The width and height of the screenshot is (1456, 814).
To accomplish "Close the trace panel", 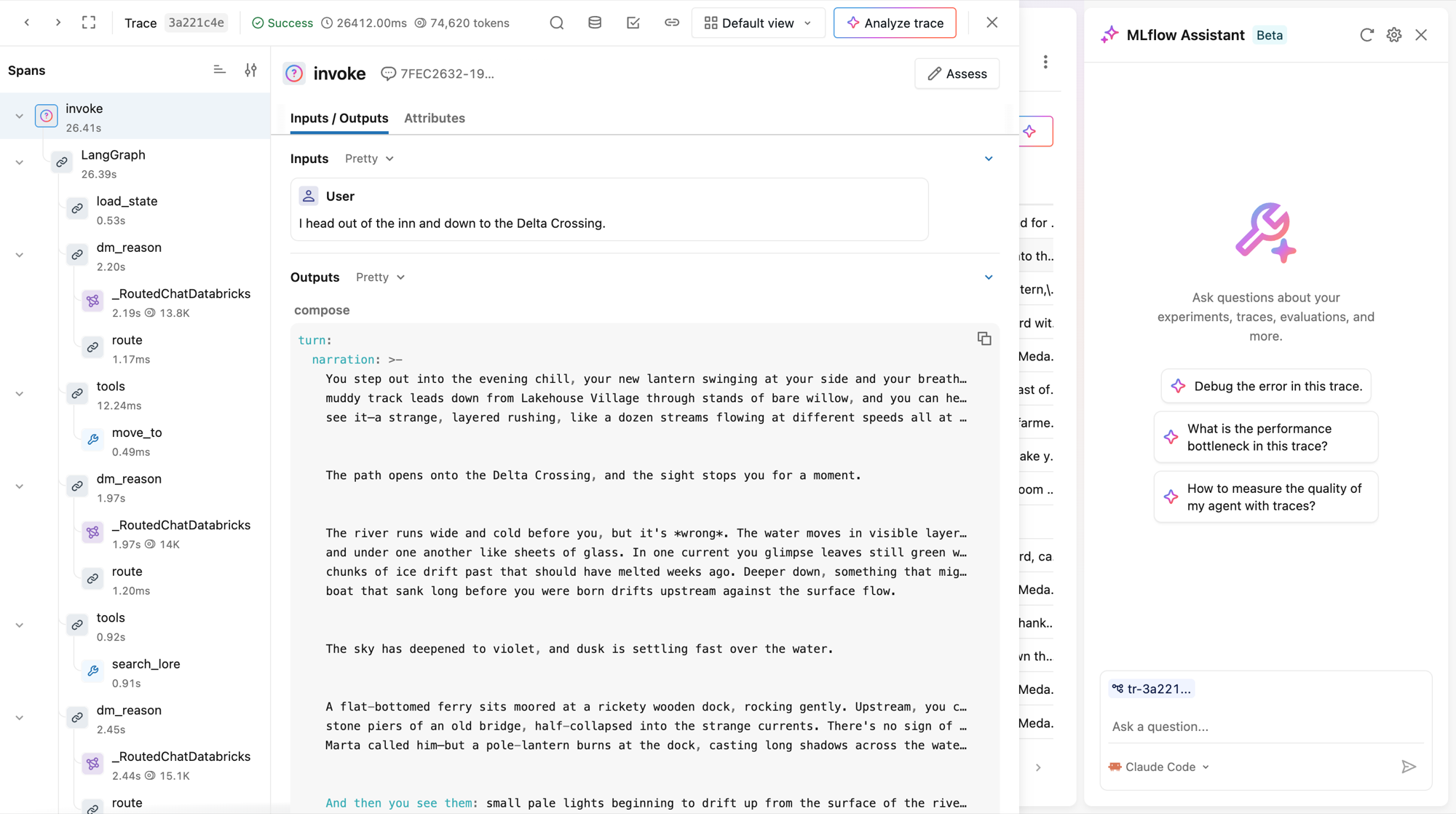I will pos(992,23).
